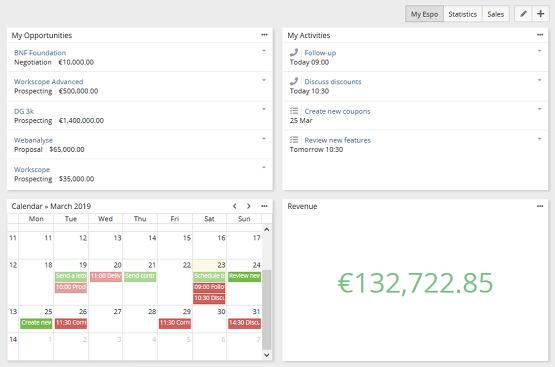
Task: Expand Create new coupons row dropdown
Action: [539, 109]
